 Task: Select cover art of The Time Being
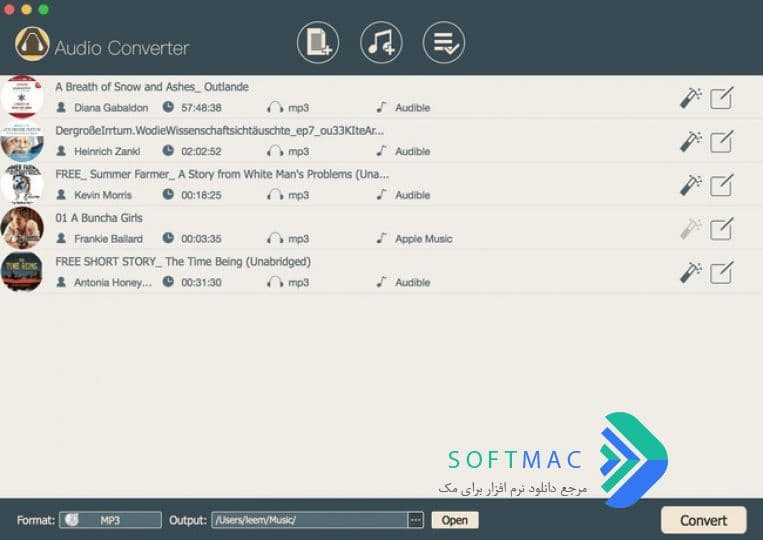click(22, 271)
